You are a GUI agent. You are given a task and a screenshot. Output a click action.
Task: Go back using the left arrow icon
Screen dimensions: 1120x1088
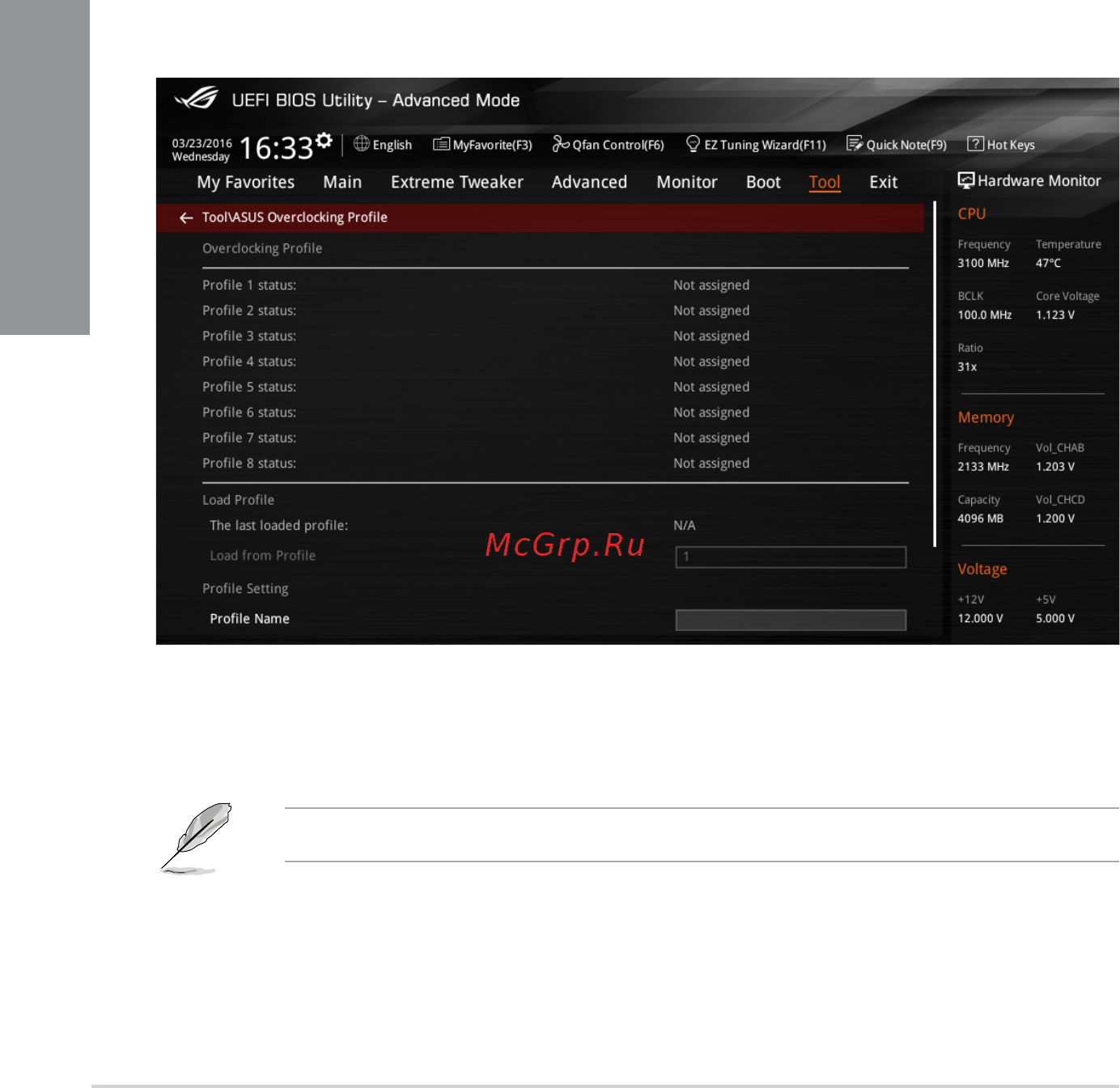tap(186, 218)
